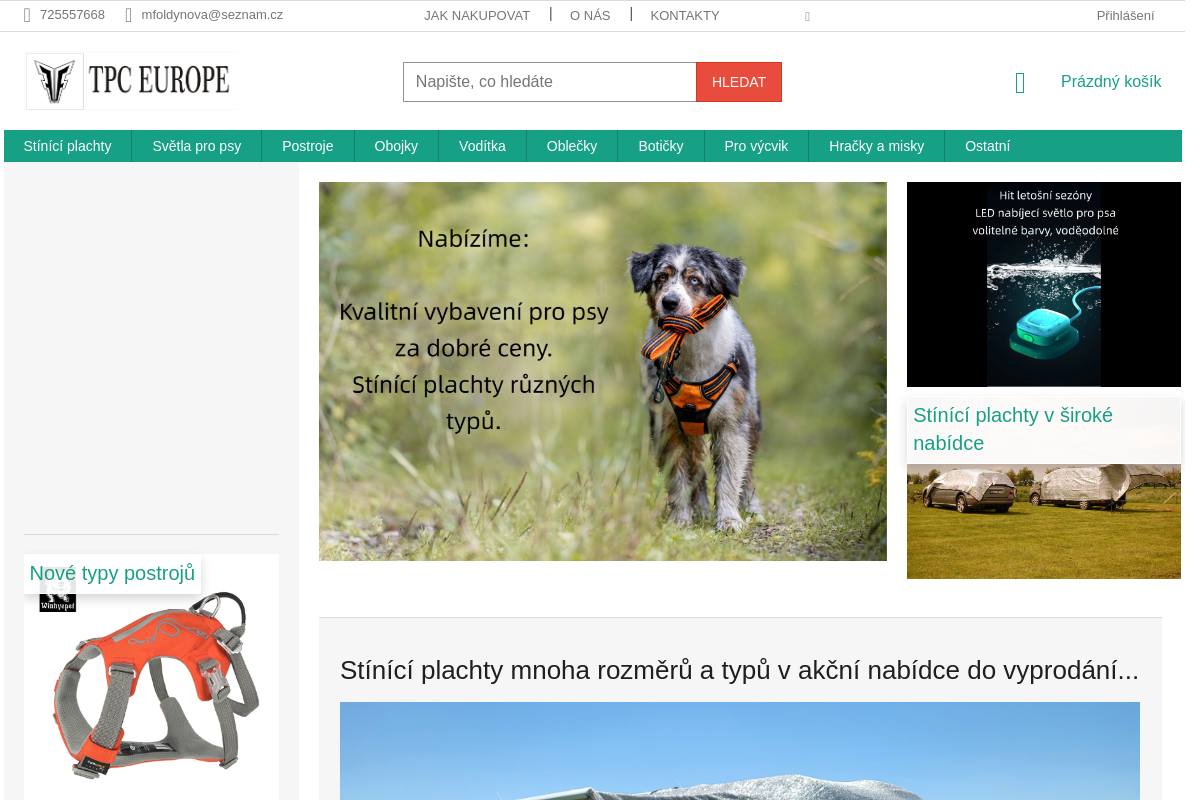Image resolution: width=1200 pixels, height=800 pixels.
Task: Open the Stínící plachty menu category
Action: click(67, 146)
